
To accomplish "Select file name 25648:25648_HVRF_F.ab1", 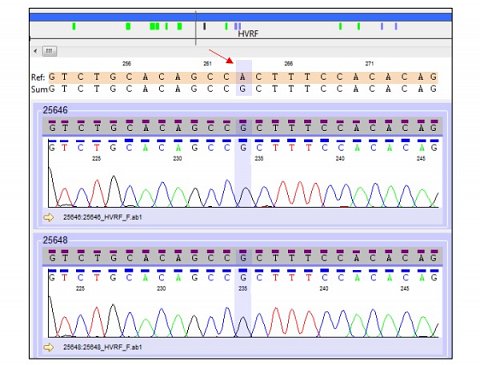I will click(103, 347).
